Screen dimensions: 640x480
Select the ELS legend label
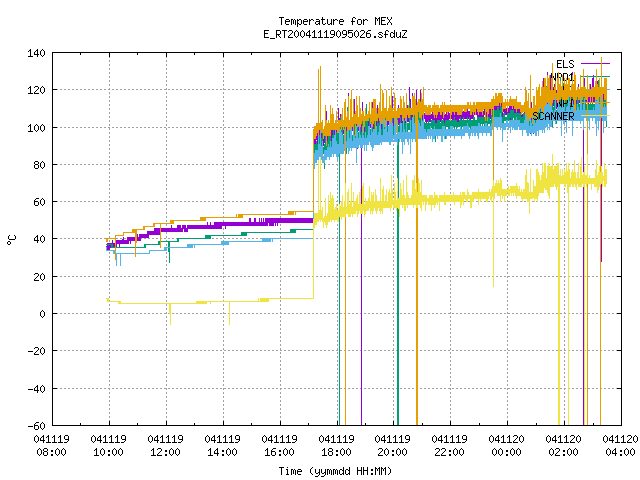pos(565,64)
